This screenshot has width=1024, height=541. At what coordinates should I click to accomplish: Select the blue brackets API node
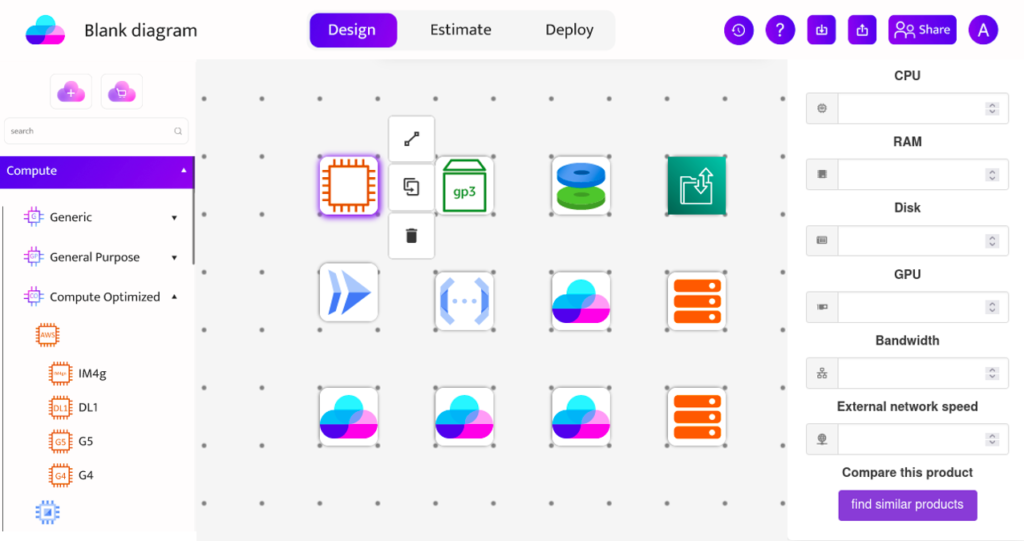coord(464,301)
